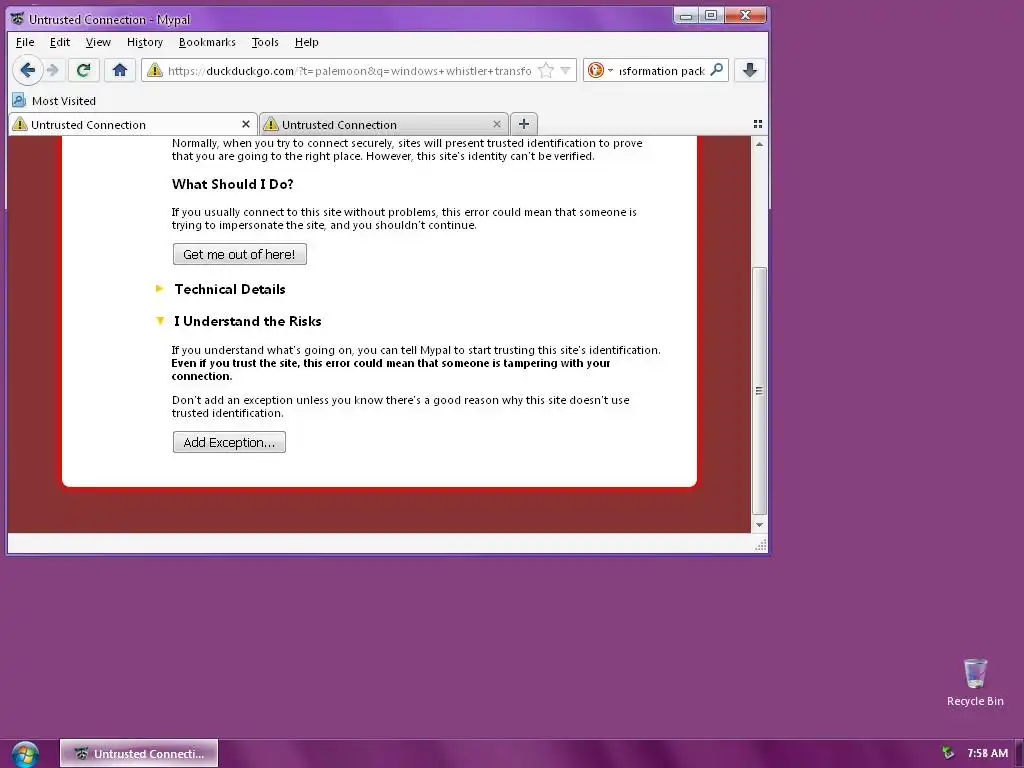Open the Edit menu

(x=59, y=42)
